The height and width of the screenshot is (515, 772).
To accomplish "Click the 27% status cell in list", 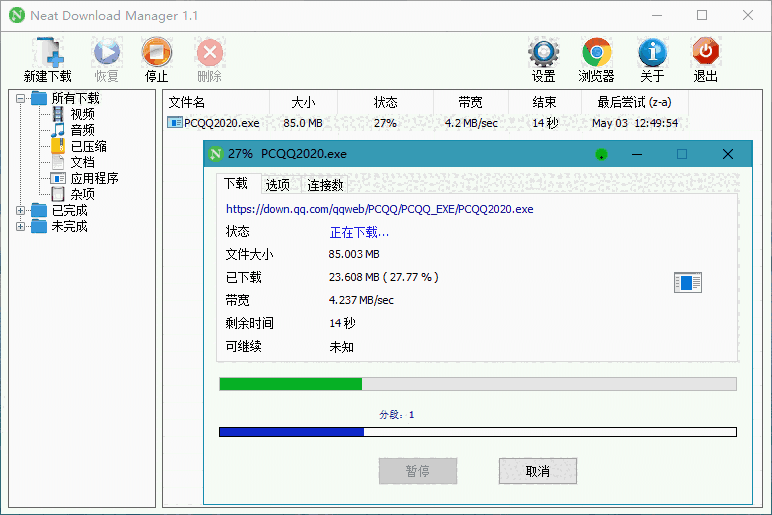I will coord(385,123).
